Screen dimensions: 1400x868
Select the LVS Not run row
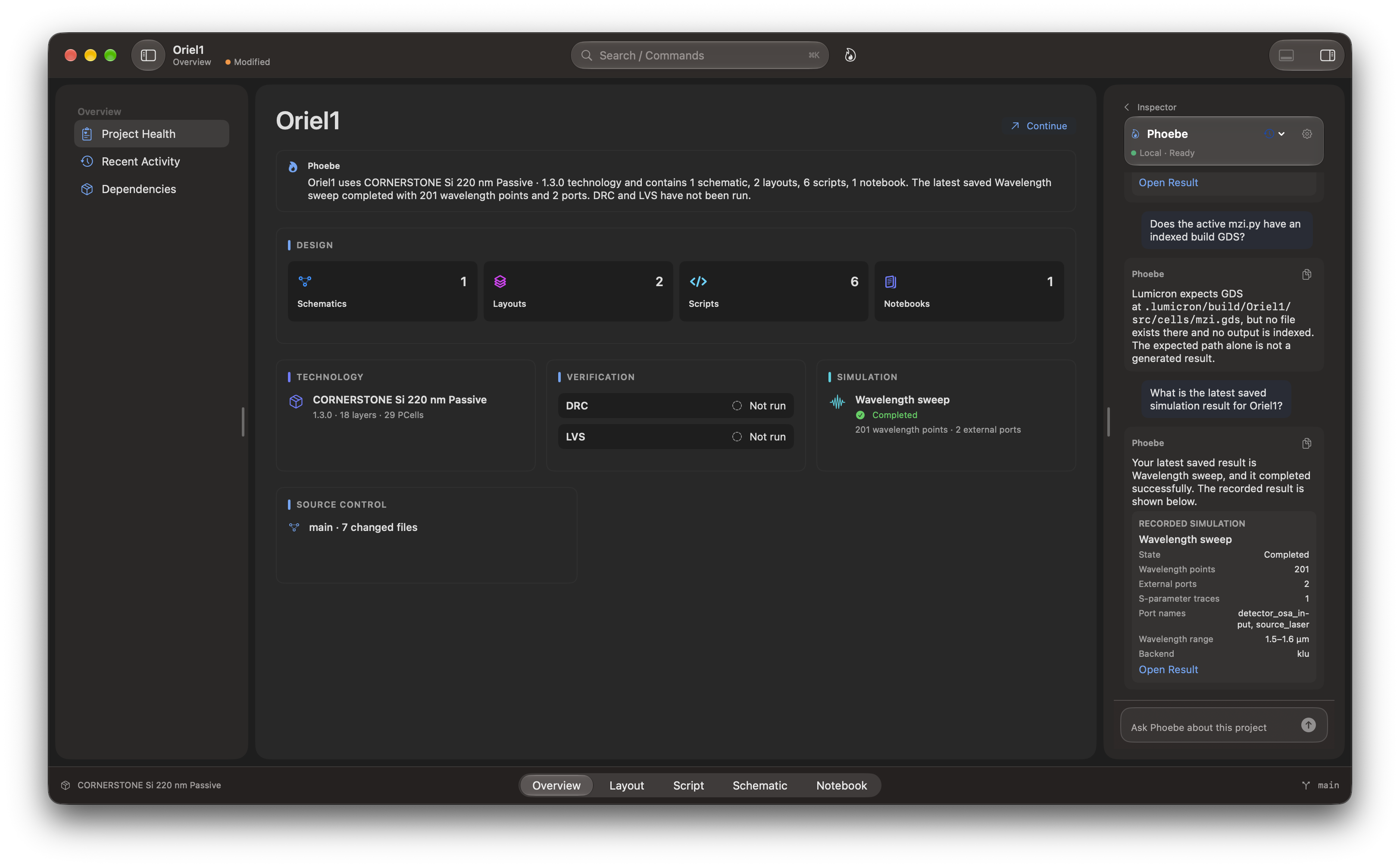pos(675,436)
